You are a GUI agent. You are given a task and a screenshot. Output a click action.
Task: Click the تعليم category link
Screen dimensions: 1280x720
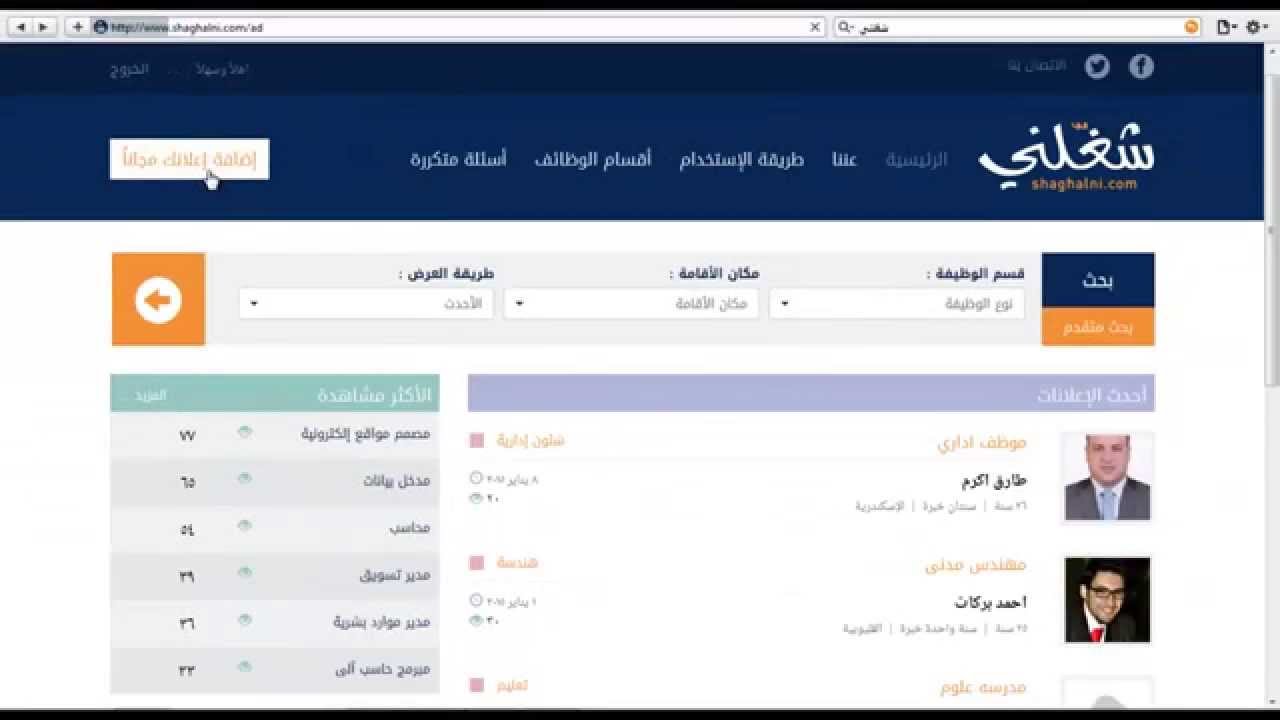pyautogui.click(x=513, y=685)
